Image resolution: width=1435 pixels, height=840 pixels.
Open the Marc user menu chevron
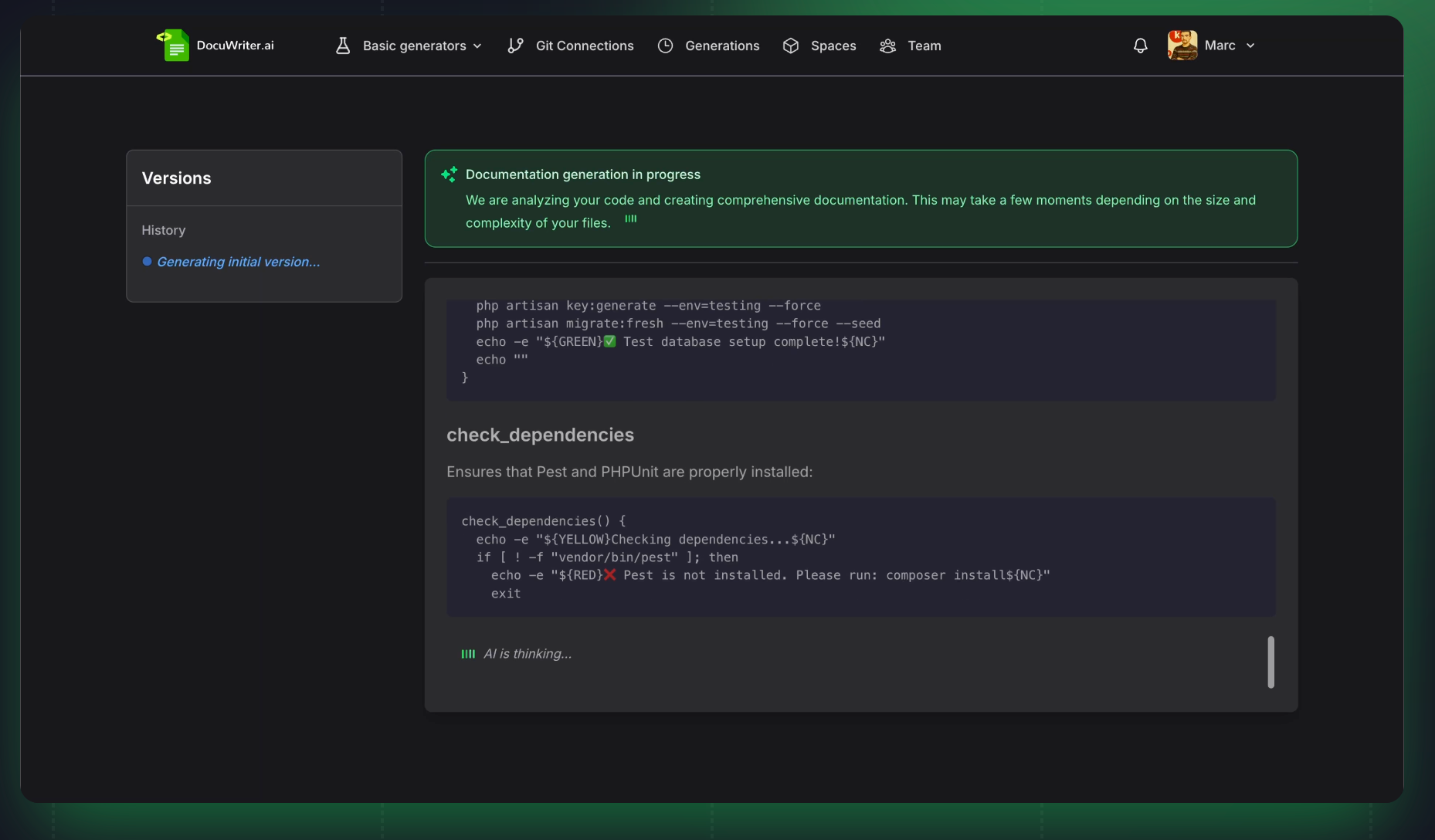[x=1250, y=46]
